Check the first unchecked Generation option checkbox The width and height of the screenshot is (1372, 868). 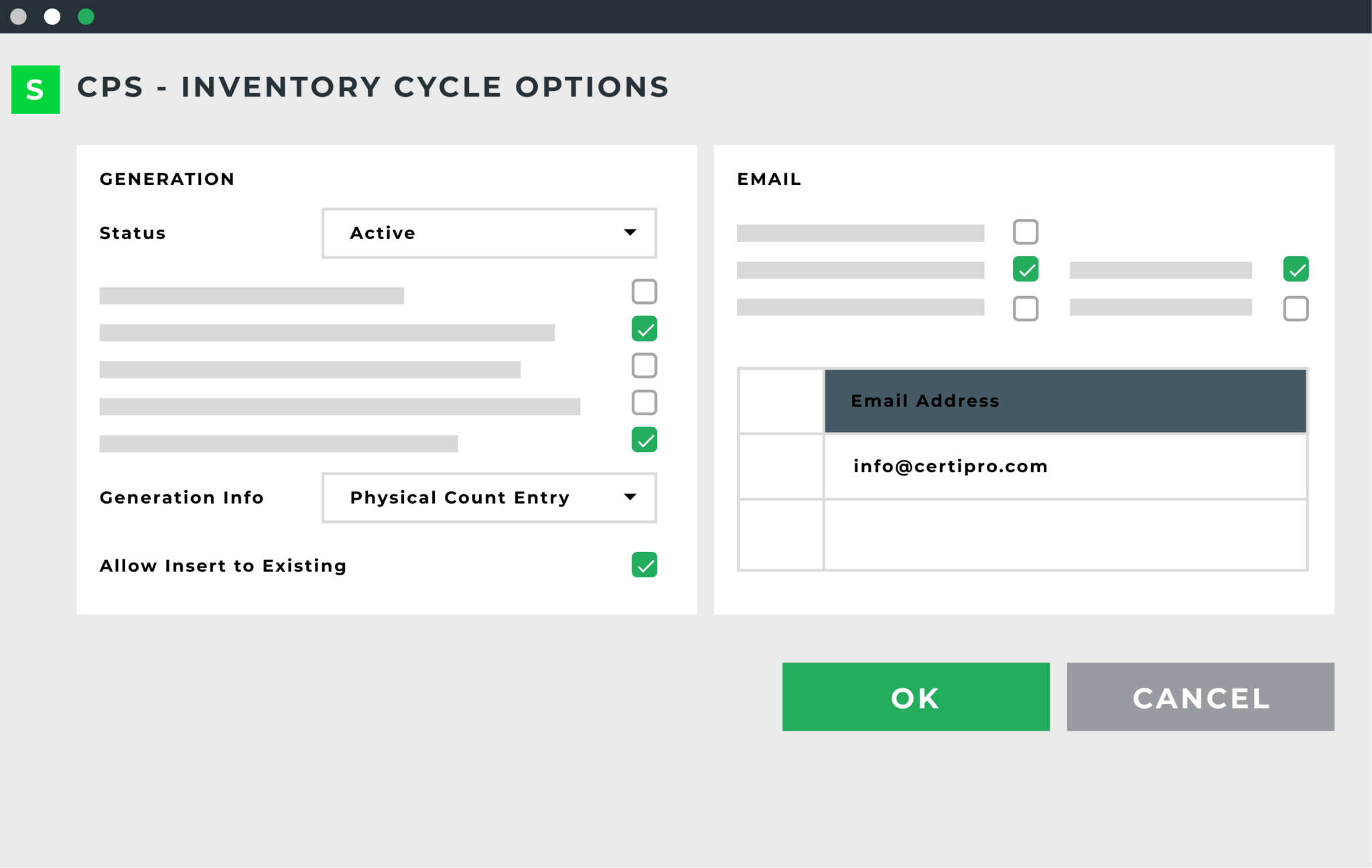point(644,292)
